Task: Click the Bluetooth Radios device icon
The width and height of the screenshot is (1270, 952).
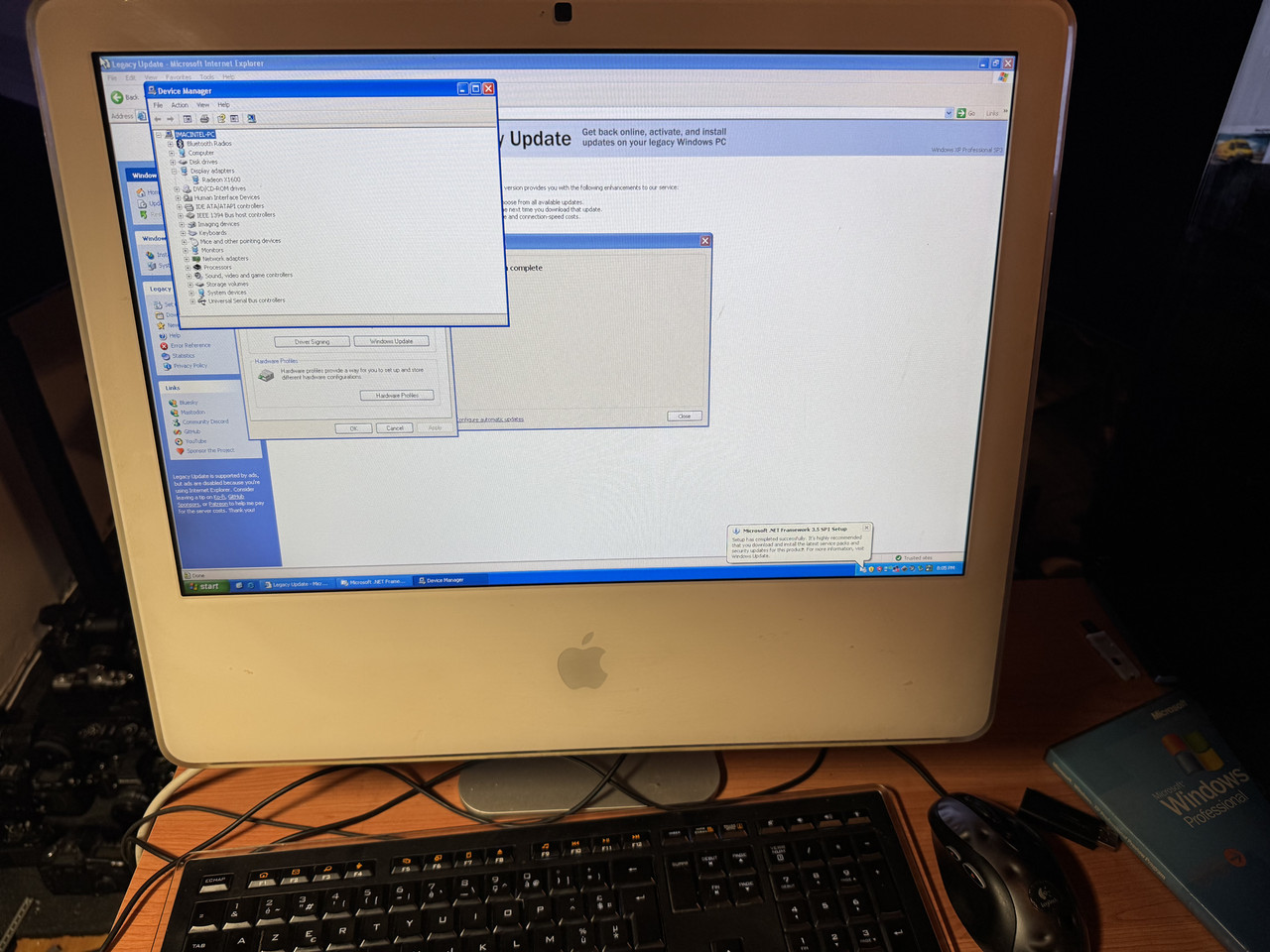Action: pos(181,144)
